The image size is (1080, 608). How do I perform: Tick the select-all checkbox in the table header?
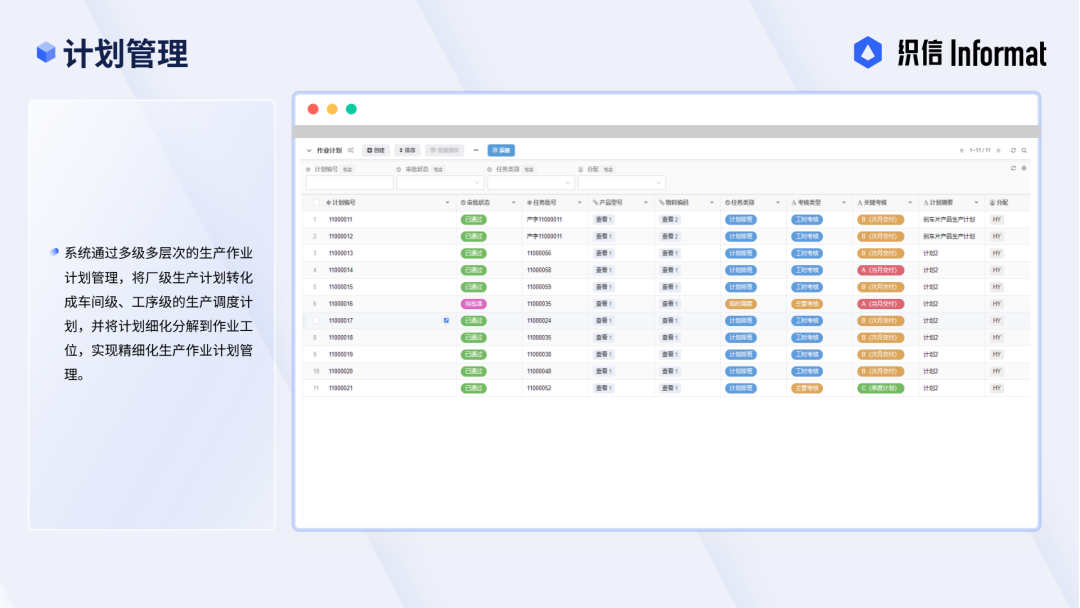click(316, 202)
